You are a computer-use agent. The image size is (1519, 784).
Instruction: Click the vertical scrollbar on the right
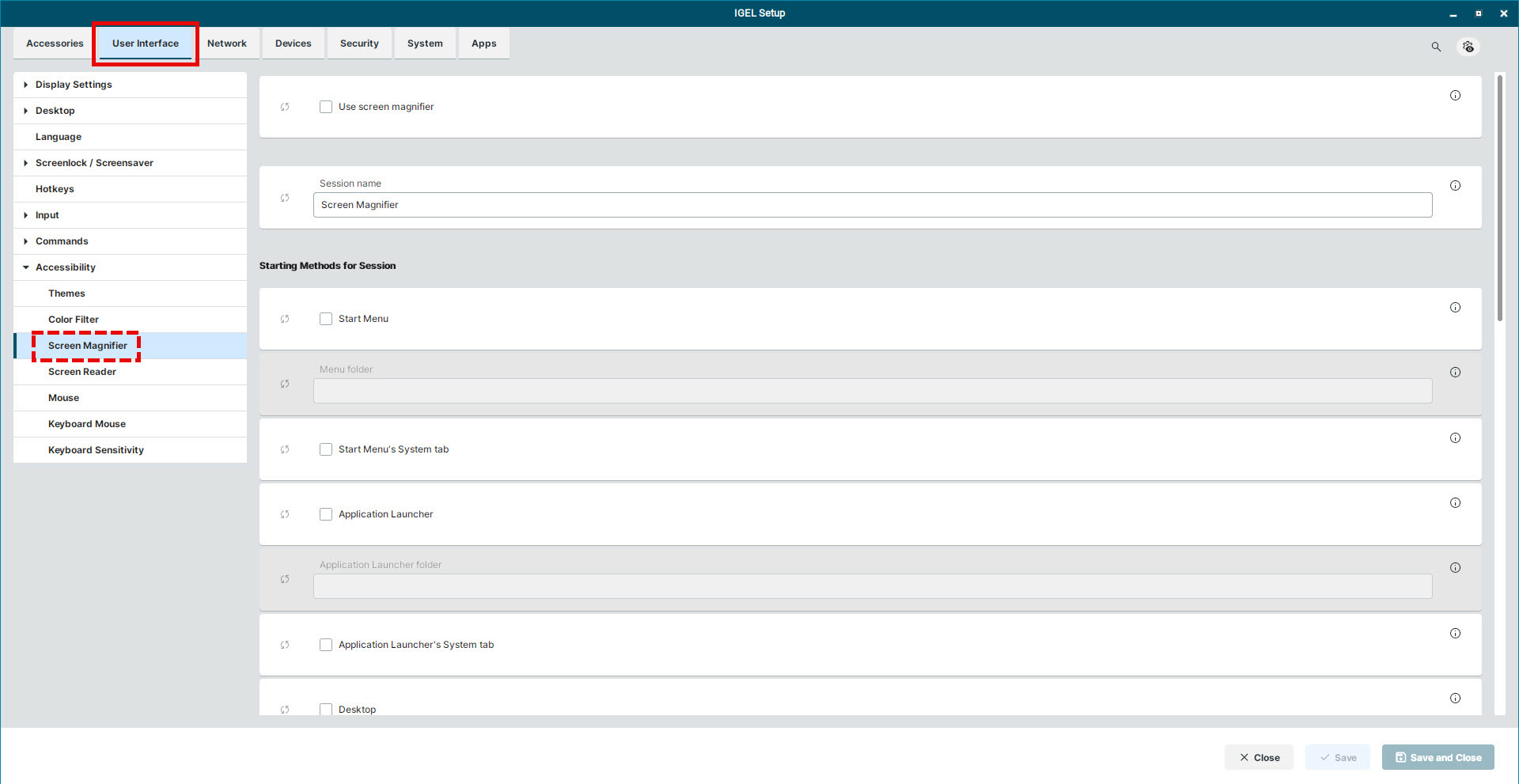(x=1499, y=198)
